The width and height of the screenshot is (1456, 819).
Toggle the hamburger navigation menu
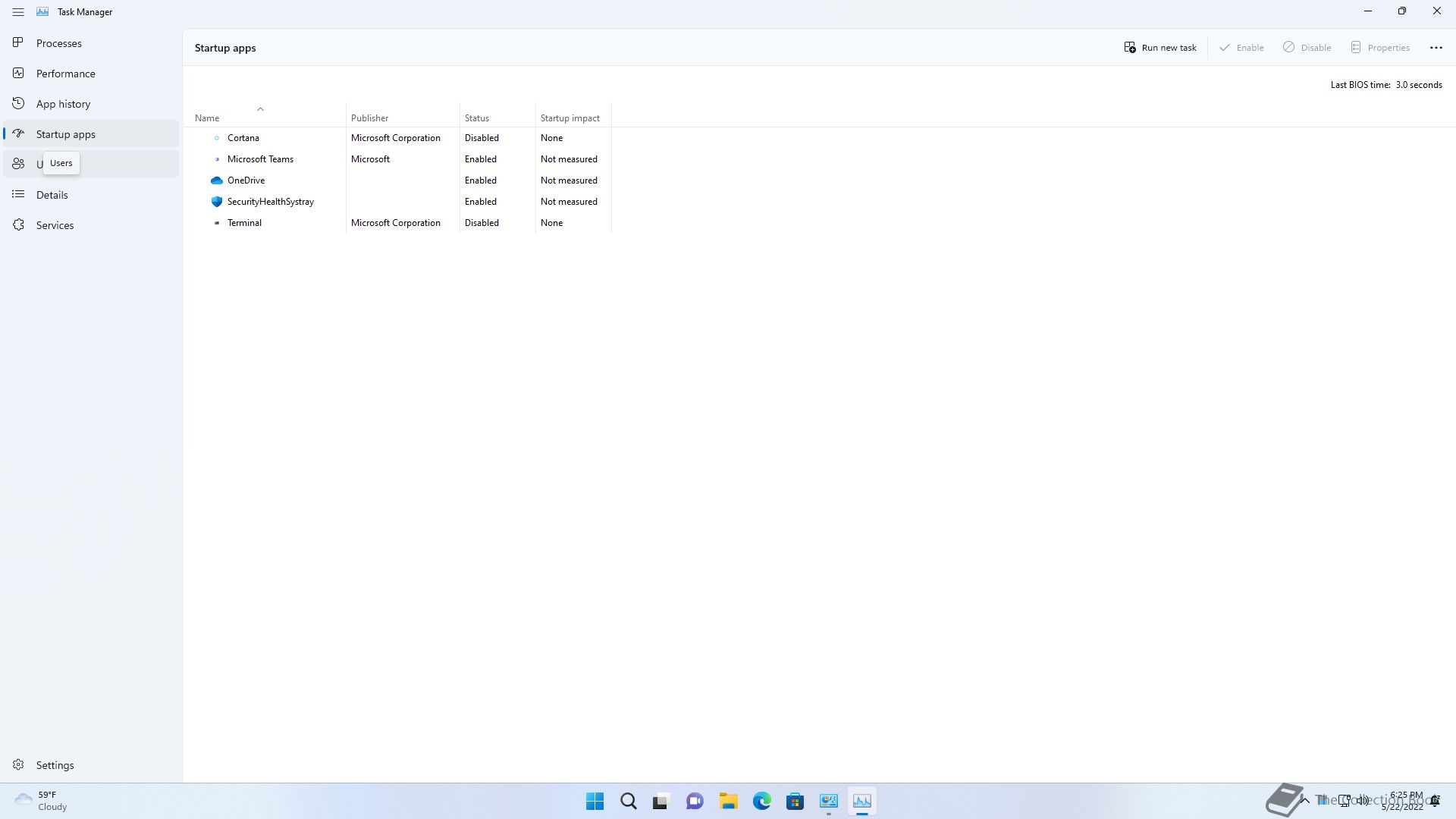point(18,12)
